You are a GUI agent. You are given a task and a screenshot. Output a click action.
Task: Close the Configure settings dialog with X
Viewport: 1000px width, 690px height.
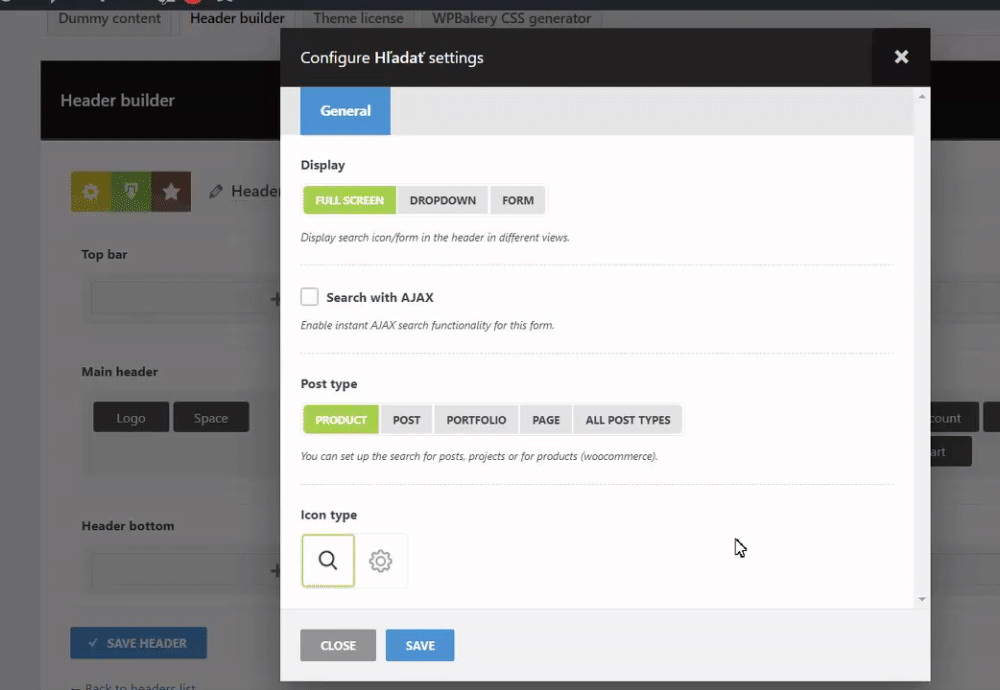[x=901, y=57]
